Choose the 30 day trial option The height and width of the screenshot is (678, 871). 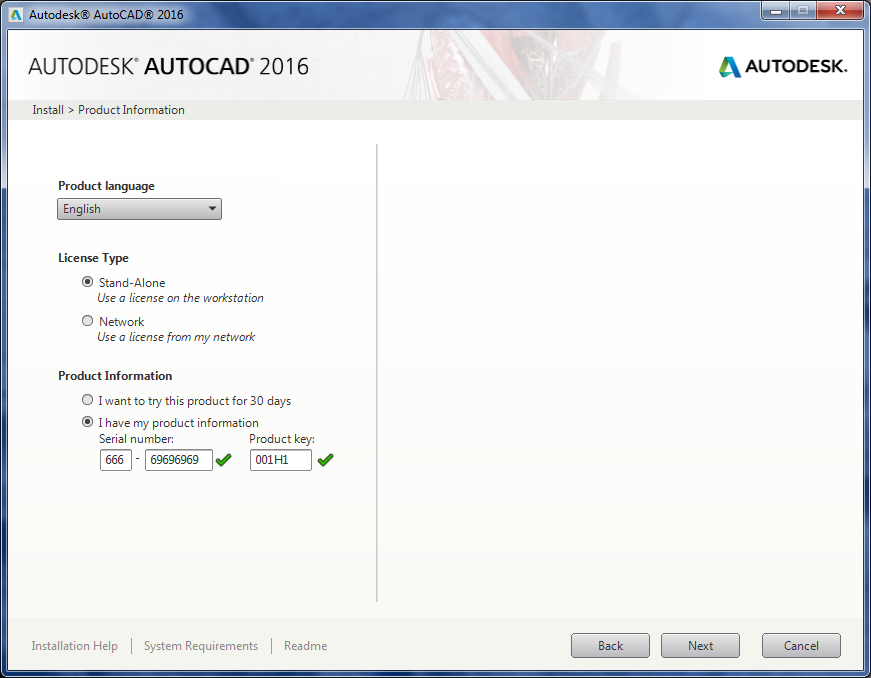coord(87,400)
